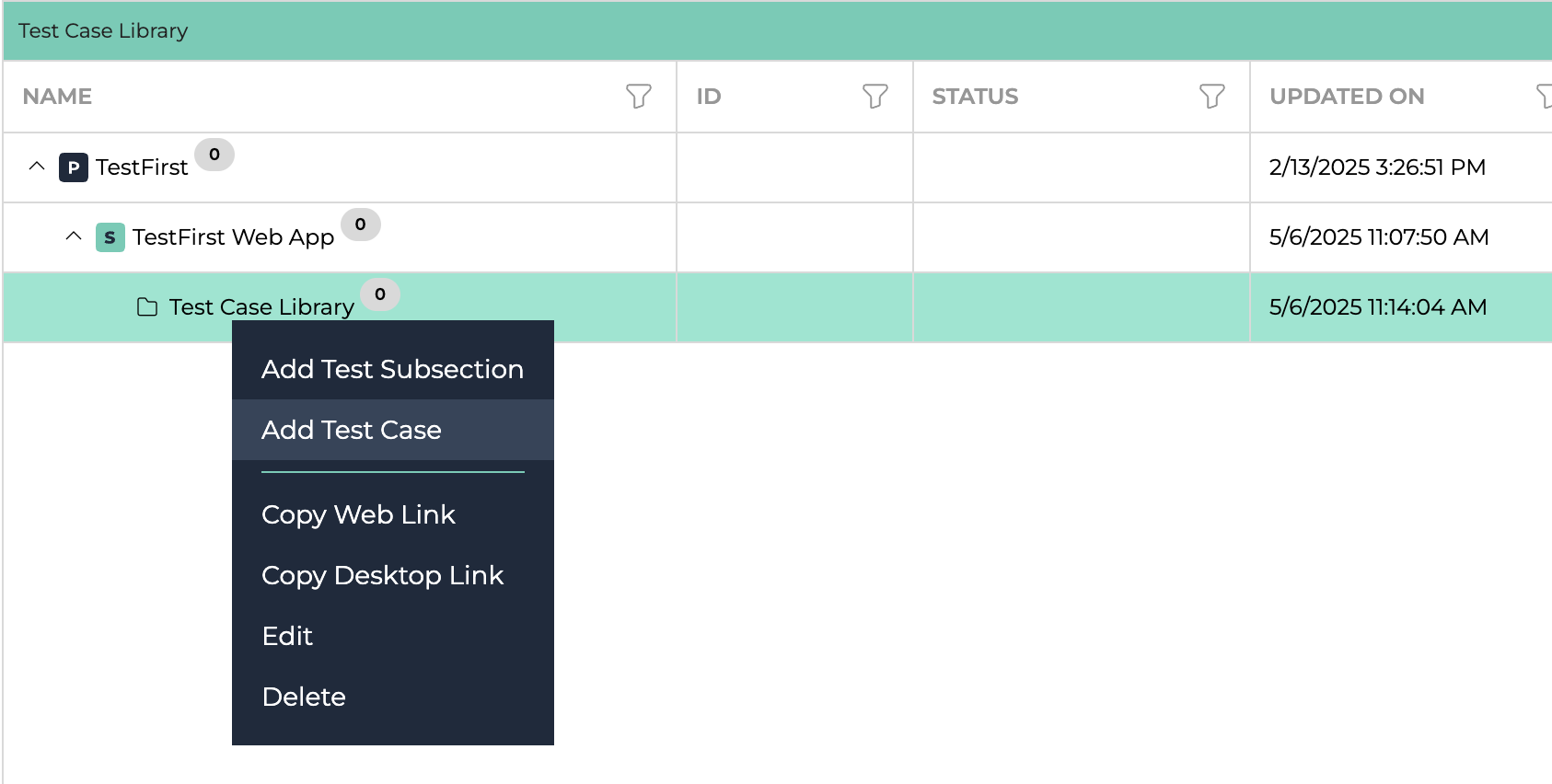Choose Add Test Subsection from context menu
The height and width of the screenshot is (784, 1552).
(x=392, y=369)
